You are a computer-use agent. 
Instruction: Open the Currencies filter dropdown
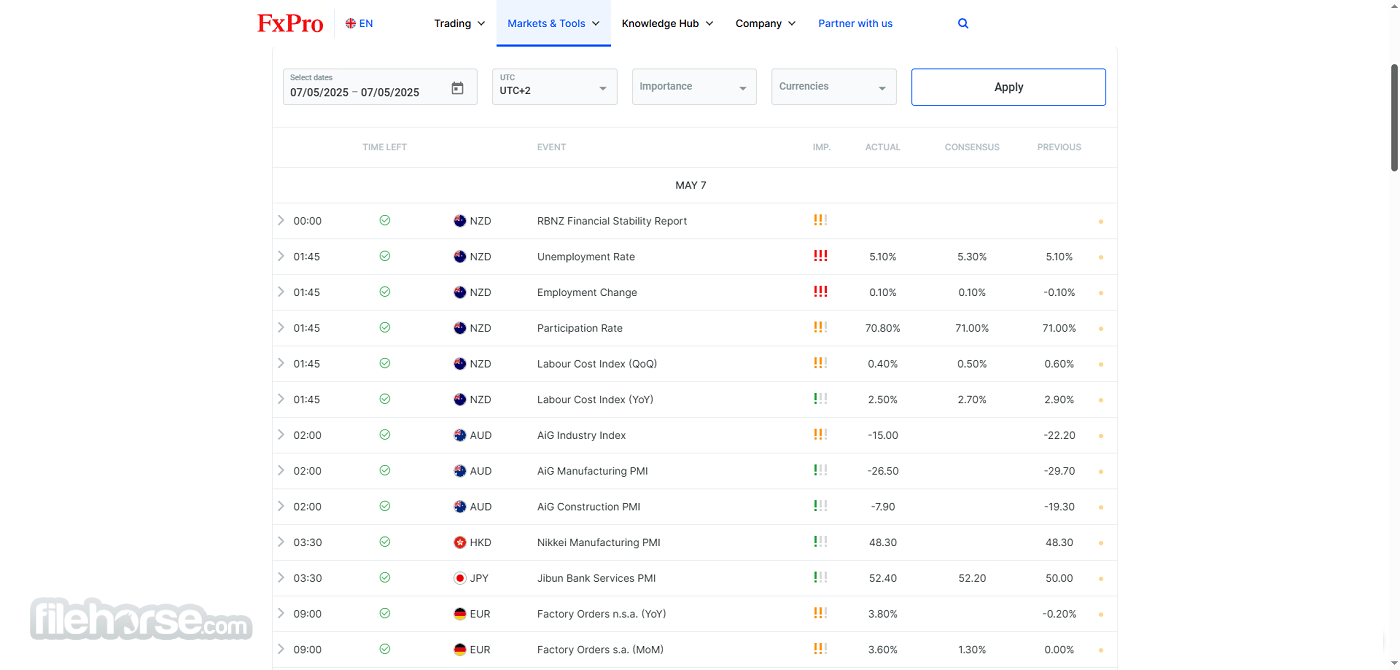coord(834,87)
